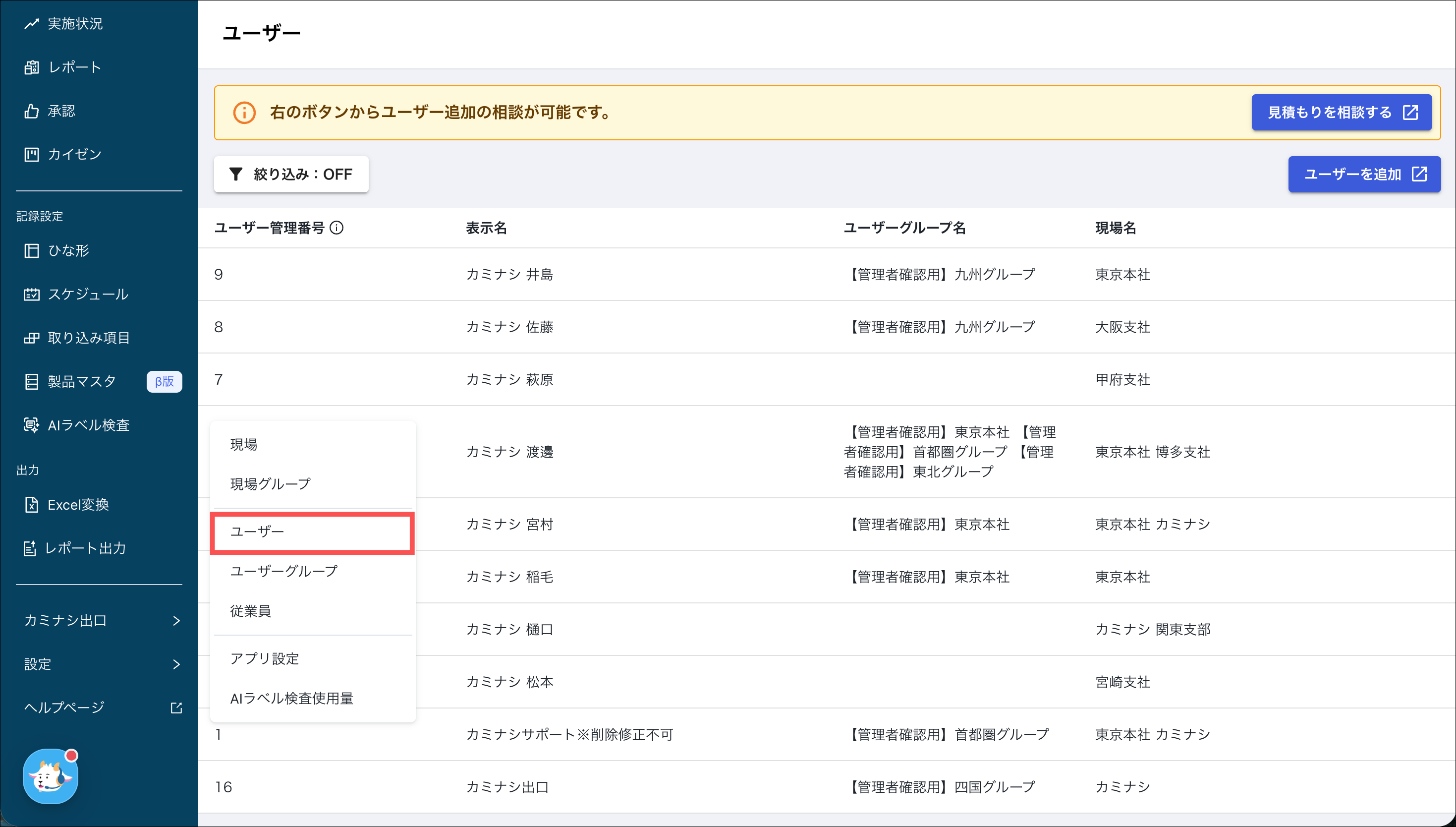
Task: Click the info icon beside ユーザー管理番号
Action: (336, 228)
